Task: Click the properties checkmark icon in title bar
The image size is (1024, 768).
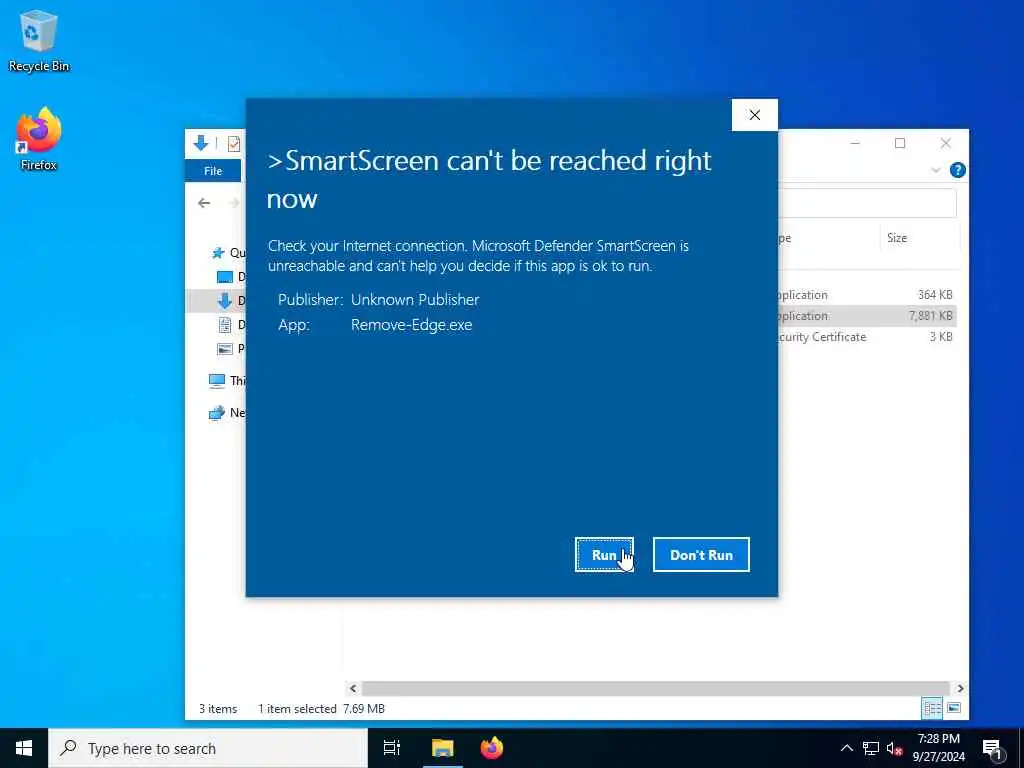Action: click(234, 144)
